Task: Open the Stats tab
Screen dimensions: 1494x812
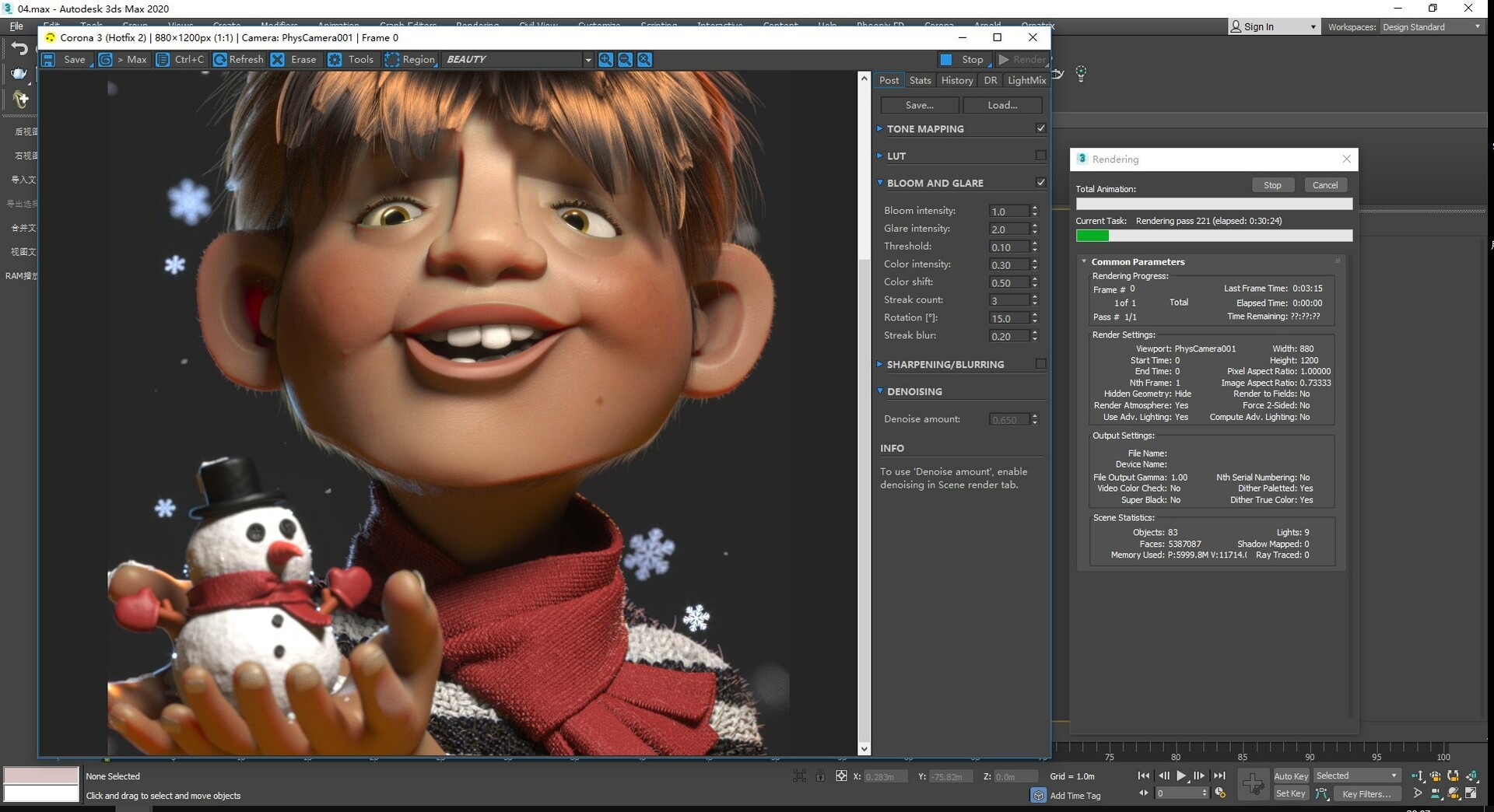Action: (x=920, y=80)
